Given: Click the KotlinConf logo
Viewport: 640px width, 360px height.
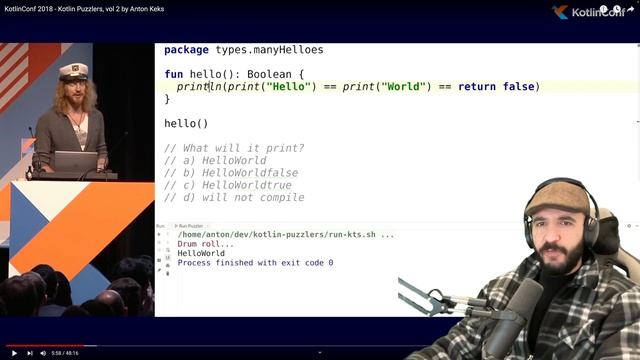Looking at the screenshot, I should click(x=588, y=12).
